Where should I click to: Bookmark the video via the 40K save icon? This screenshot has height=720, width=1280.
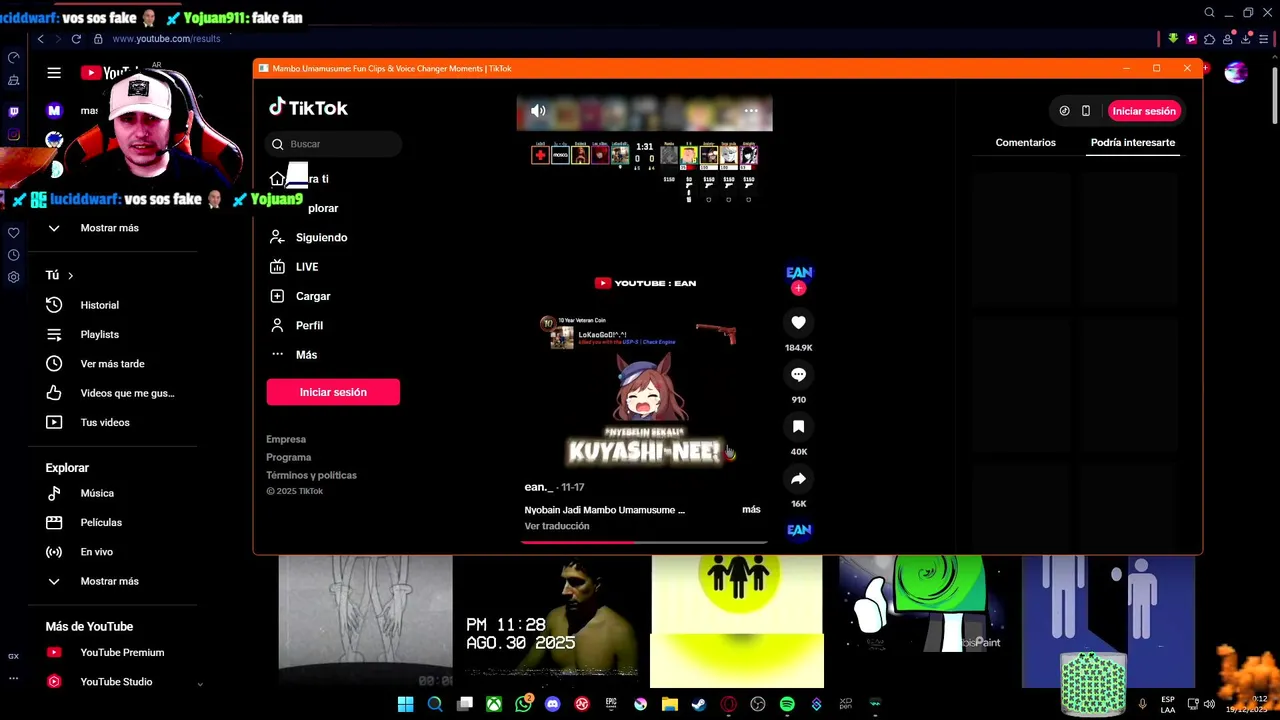pos(798,426)
